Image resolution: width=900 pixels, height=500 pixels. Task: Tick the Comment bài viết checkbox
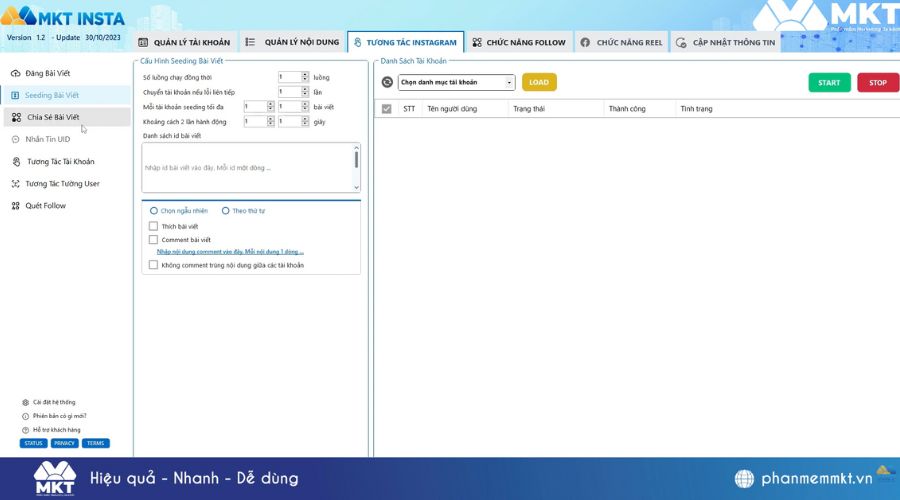tap(153, 240)
